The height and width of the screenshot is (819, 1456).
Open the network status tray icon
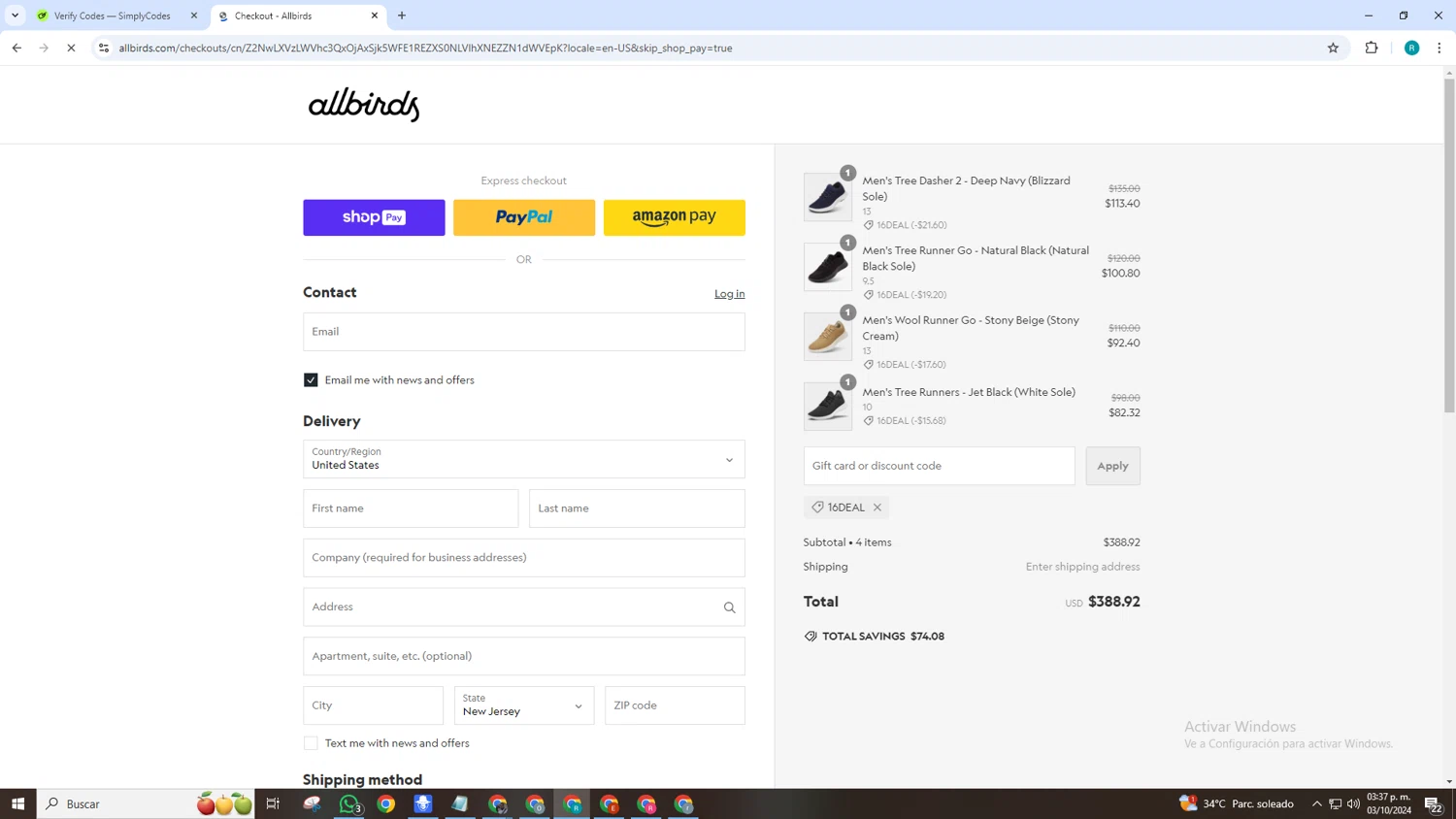1336,803
